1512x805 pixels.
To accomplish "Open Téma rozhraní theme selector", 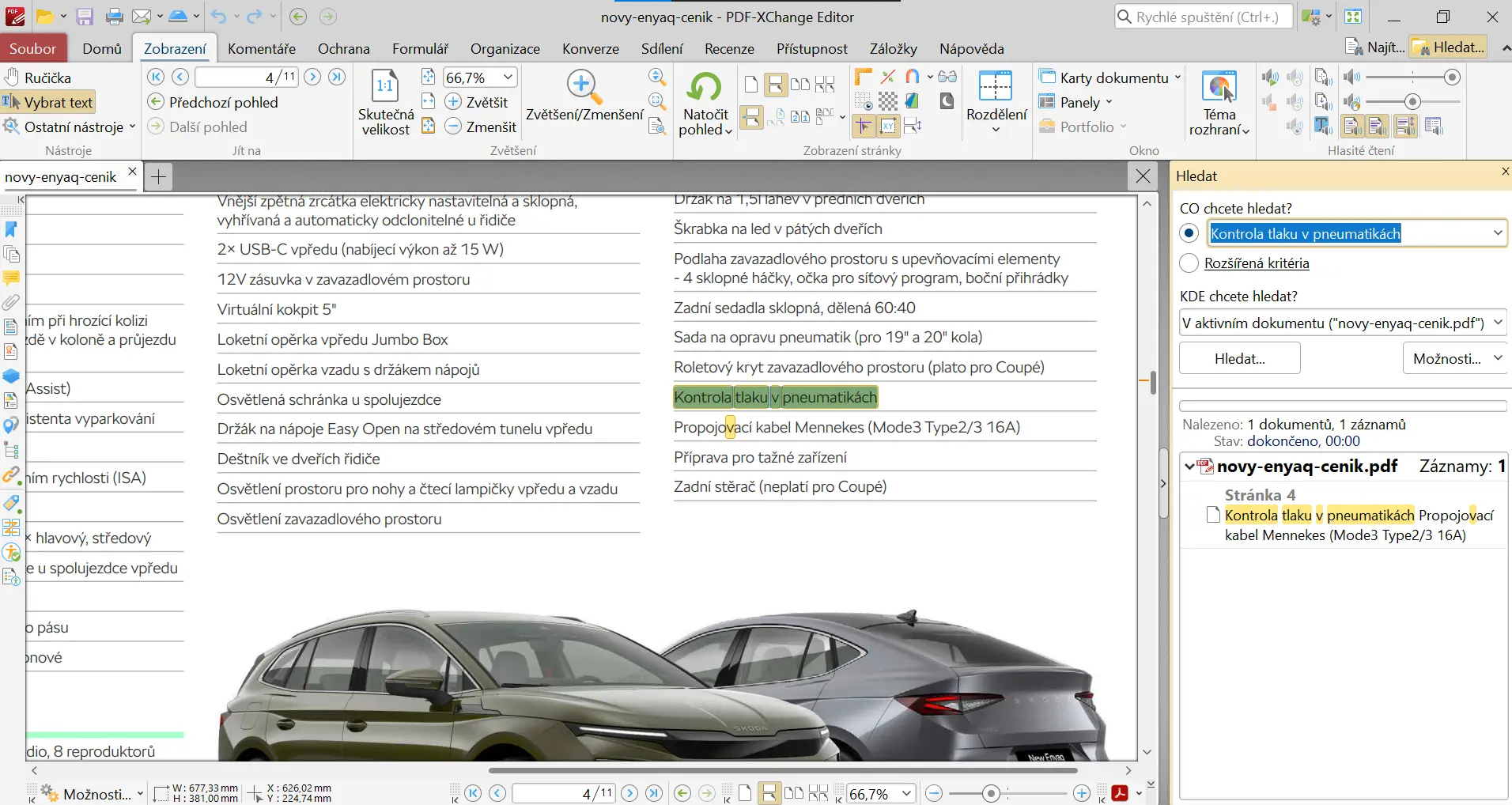I will pyautogui.click(x=1219, y=103).
